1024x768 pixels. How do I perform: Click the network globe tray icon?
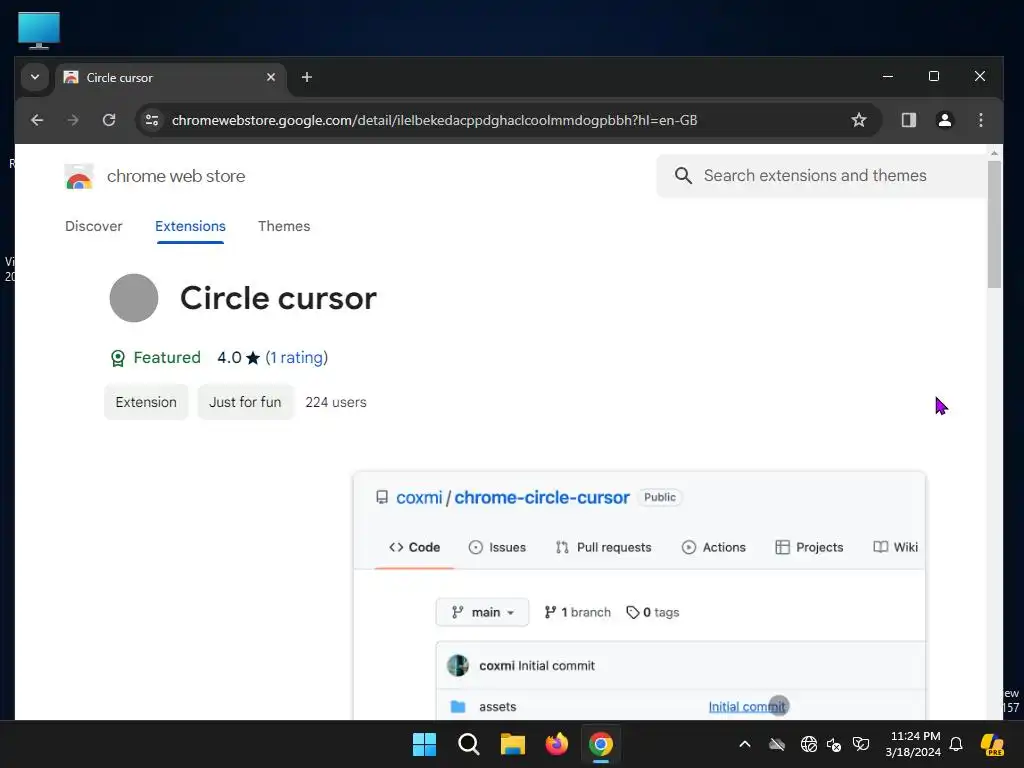tap(808, 744)
